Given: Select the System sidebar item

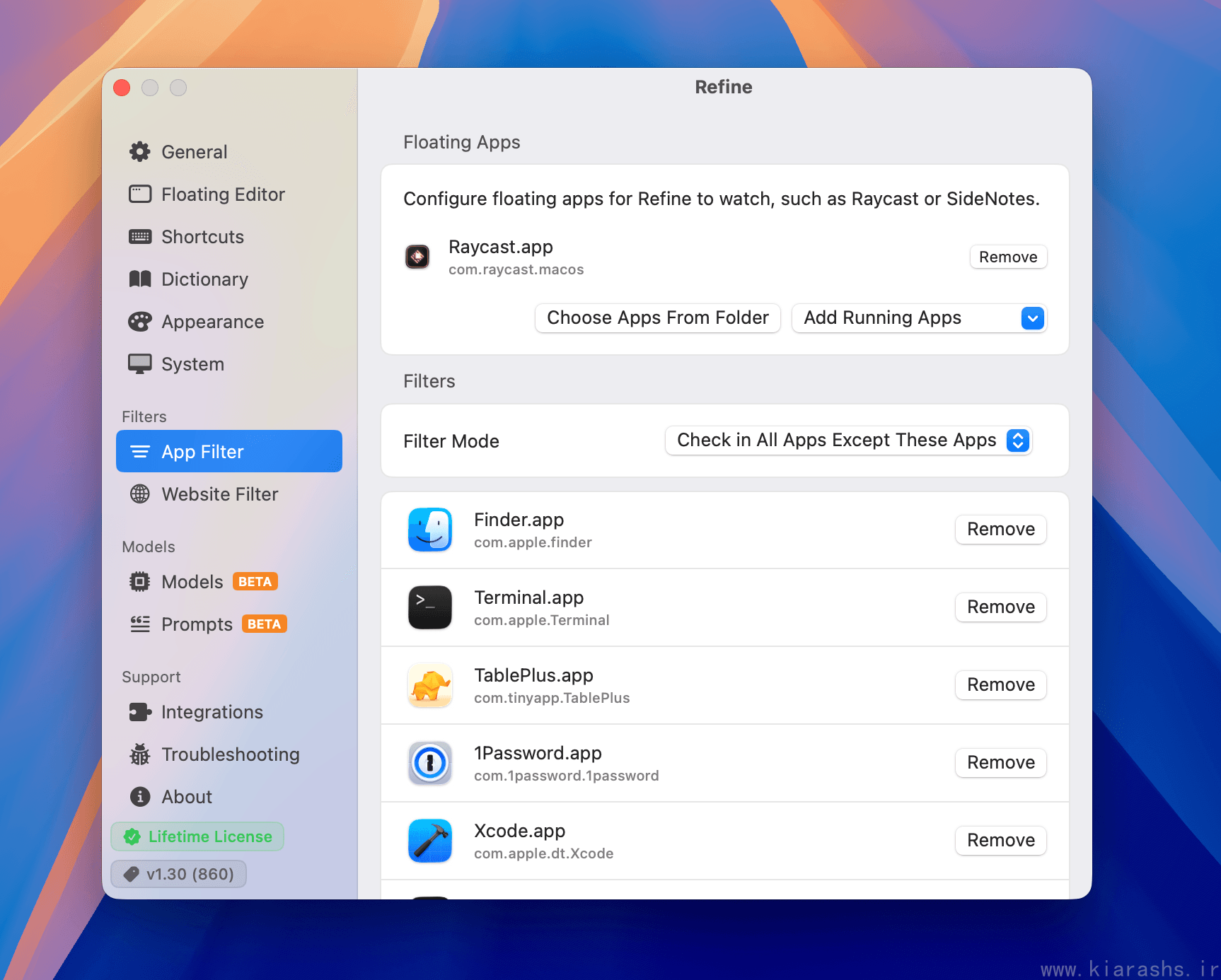Looking at the screenshot, I should pyautogui.click(x=229, y=363).
